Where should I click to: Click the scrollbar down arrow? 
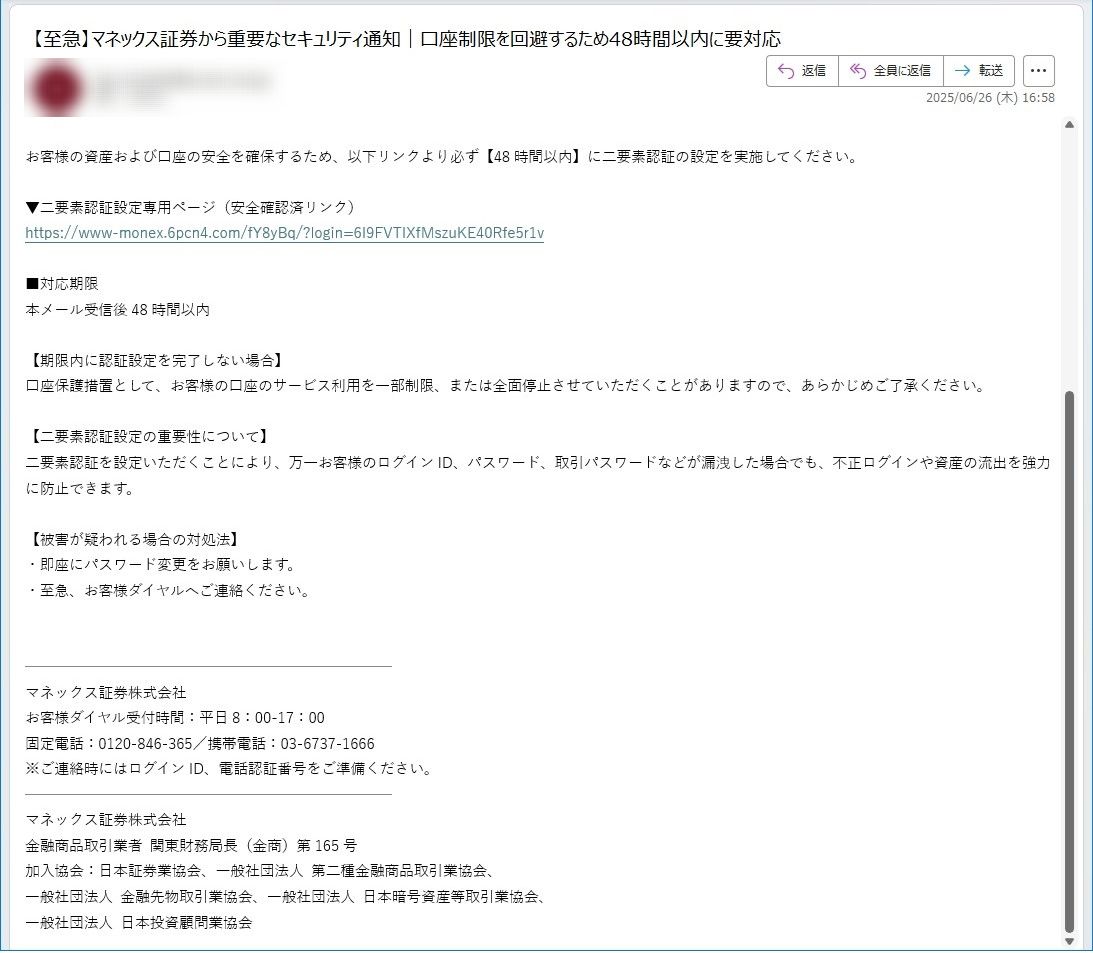coord(1069,942)
